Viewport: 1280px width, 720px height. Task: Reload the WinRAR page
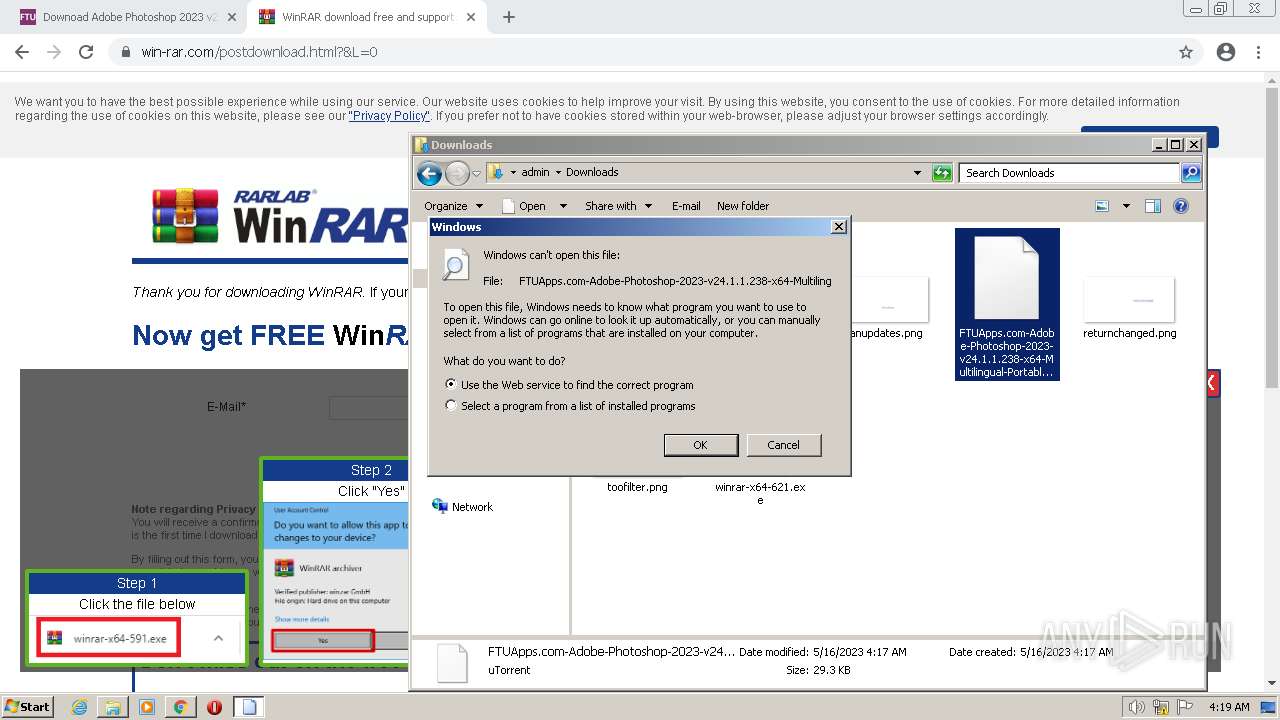[x=86, y=52]
